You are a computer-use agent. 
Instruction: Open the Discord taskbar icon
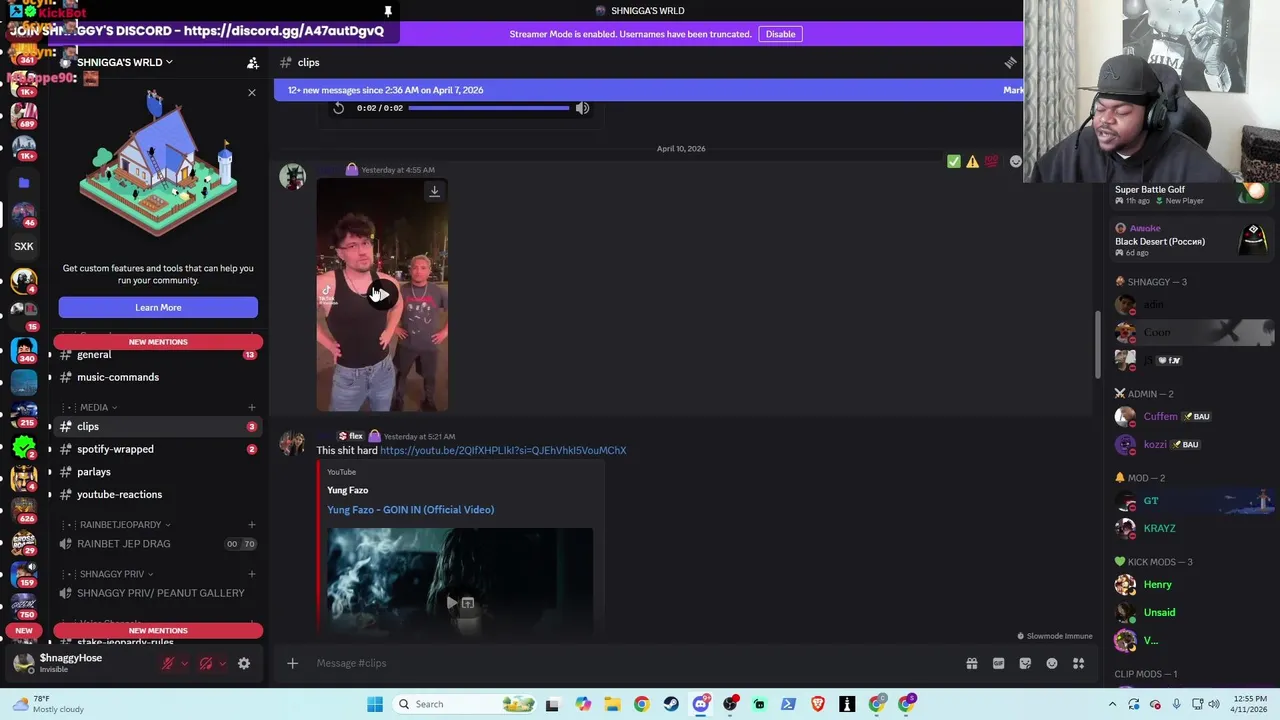[x=701, y=704]
